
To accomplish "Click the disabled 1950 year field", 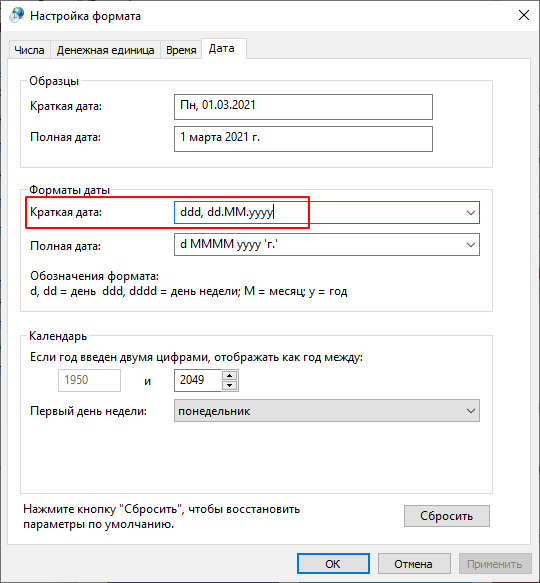I will pos(89,380).
